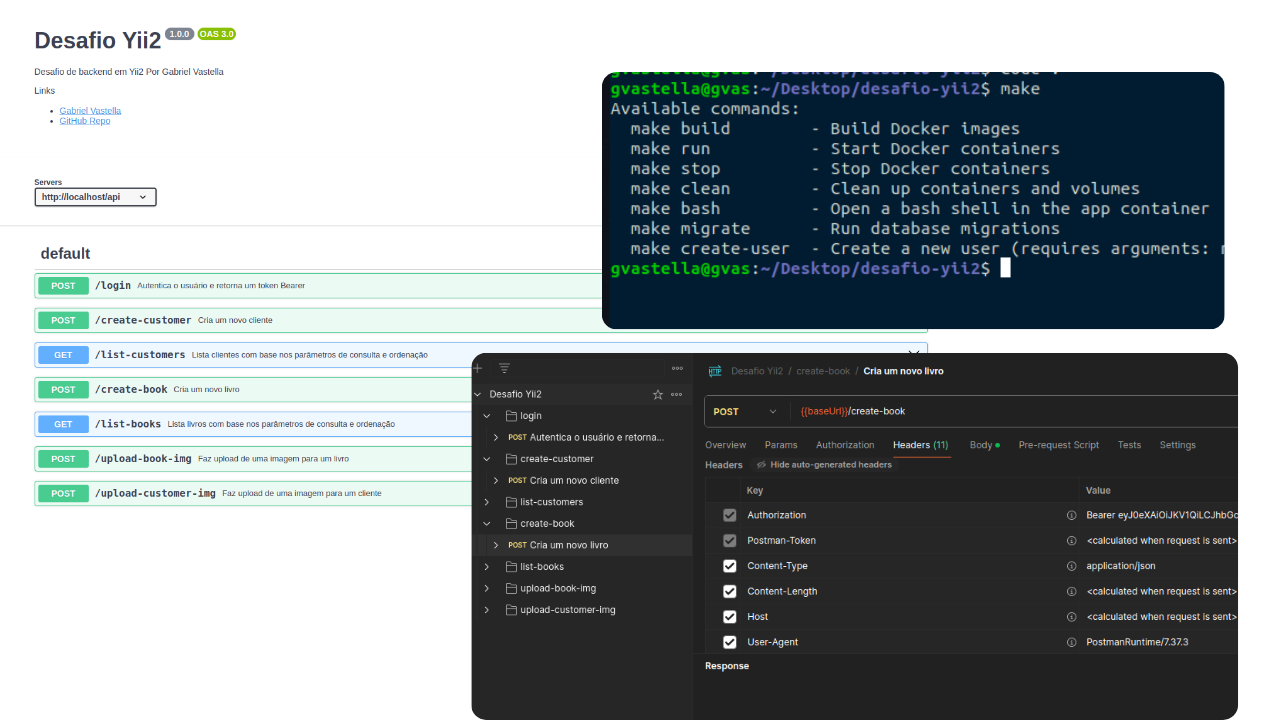The image size is (1280, 720).
Task: Click the HTTP request icon in breadcrumb
Action: (715, 371)
